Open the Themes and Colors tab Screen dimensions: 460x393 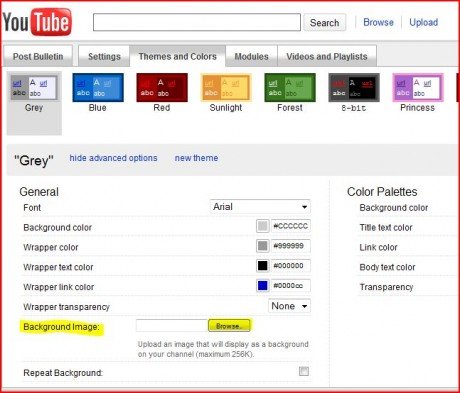tap(178, 56)
